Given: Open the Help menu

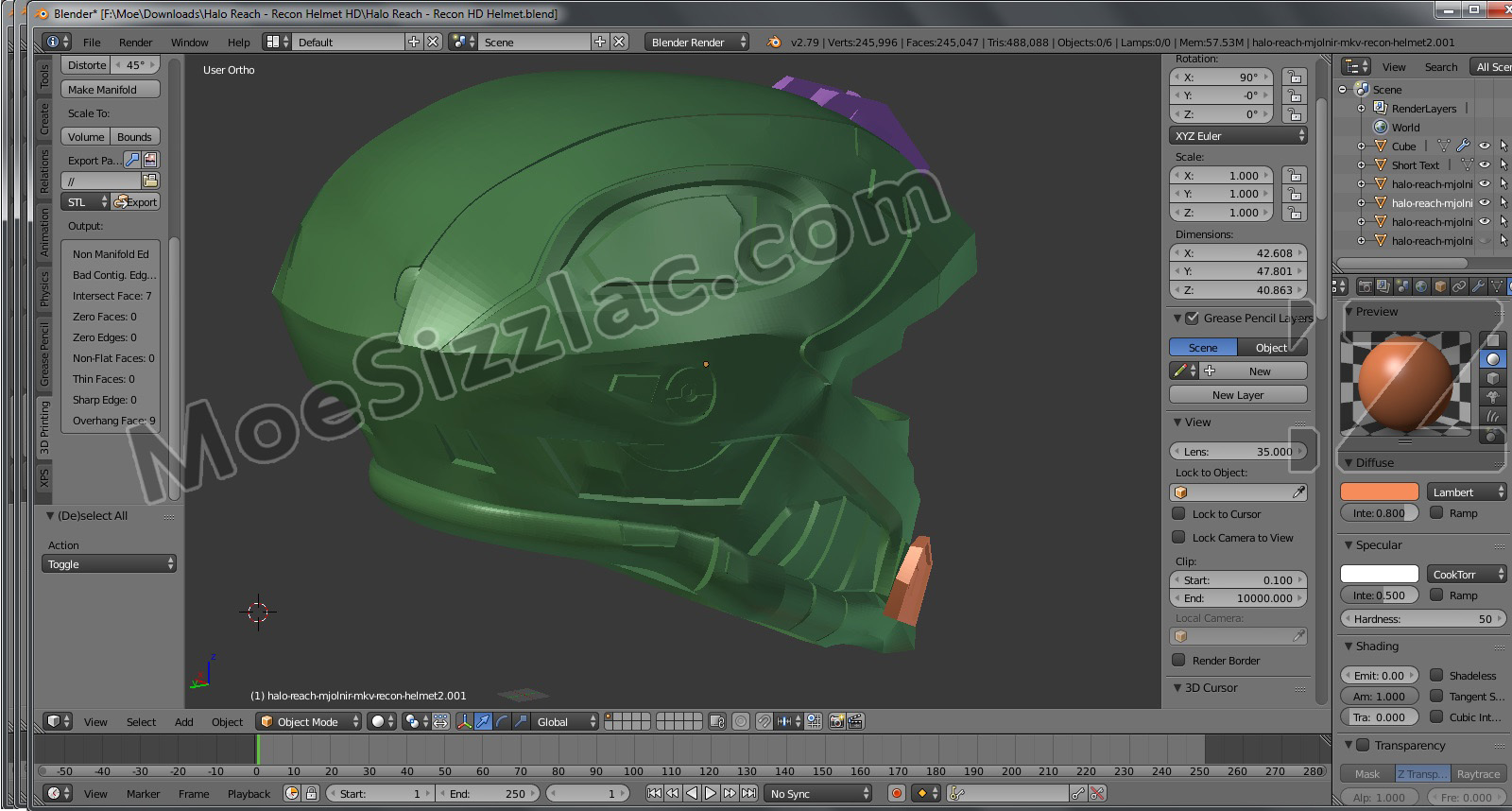Looking at the screenshot, I should coord(239,43).
